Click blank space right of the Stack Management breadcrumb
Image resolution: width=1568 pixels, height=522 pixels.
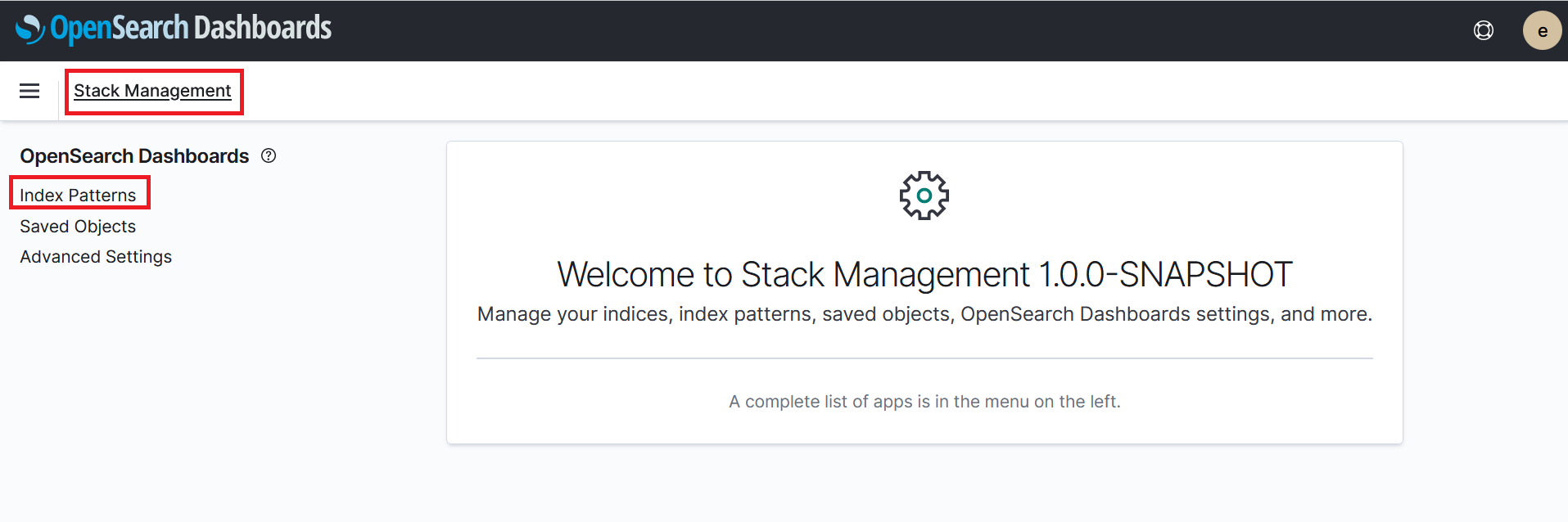(901, 91)
